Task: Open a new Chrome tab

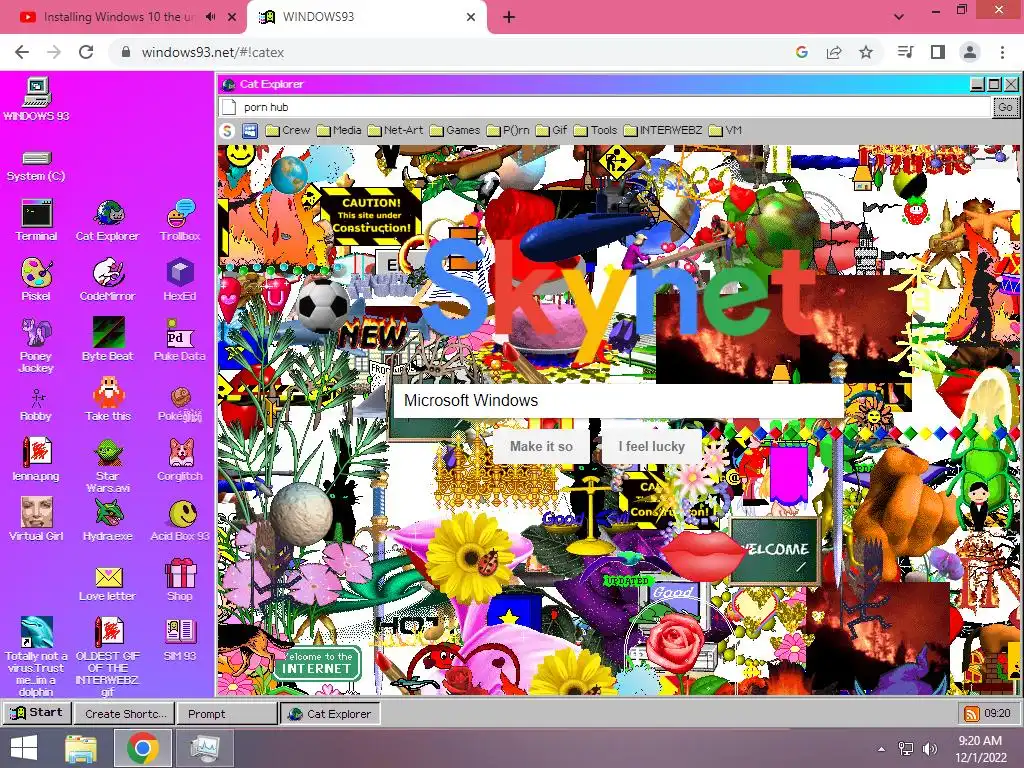Action: (509, 17)
